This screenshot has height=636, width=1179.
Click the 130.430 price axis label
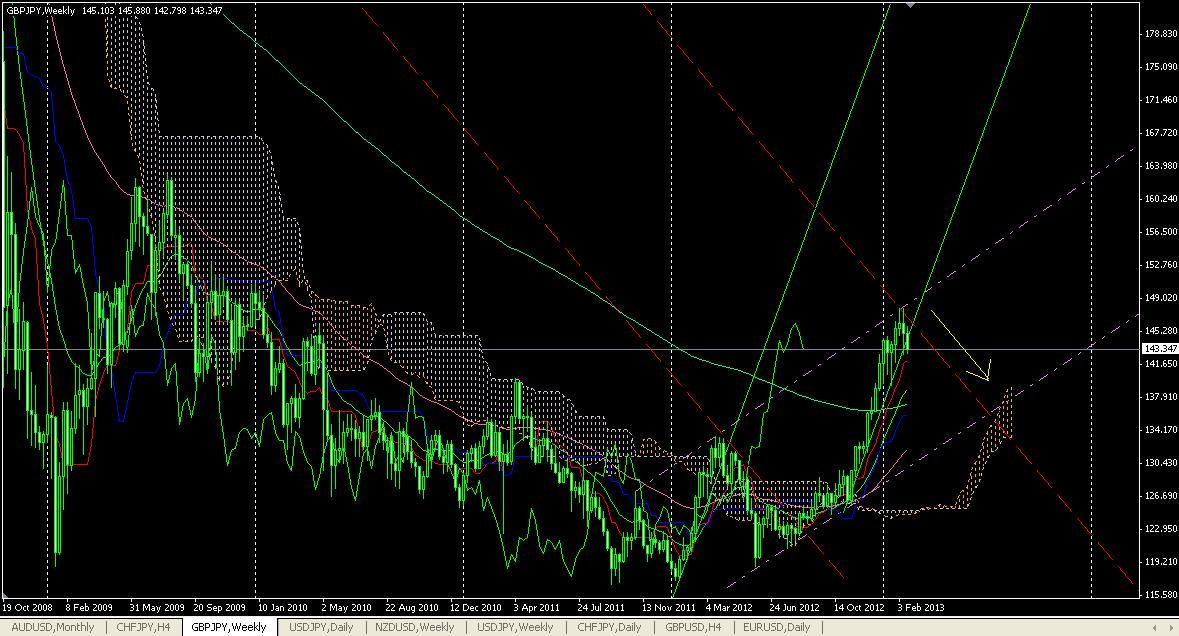click(1161, 462)
